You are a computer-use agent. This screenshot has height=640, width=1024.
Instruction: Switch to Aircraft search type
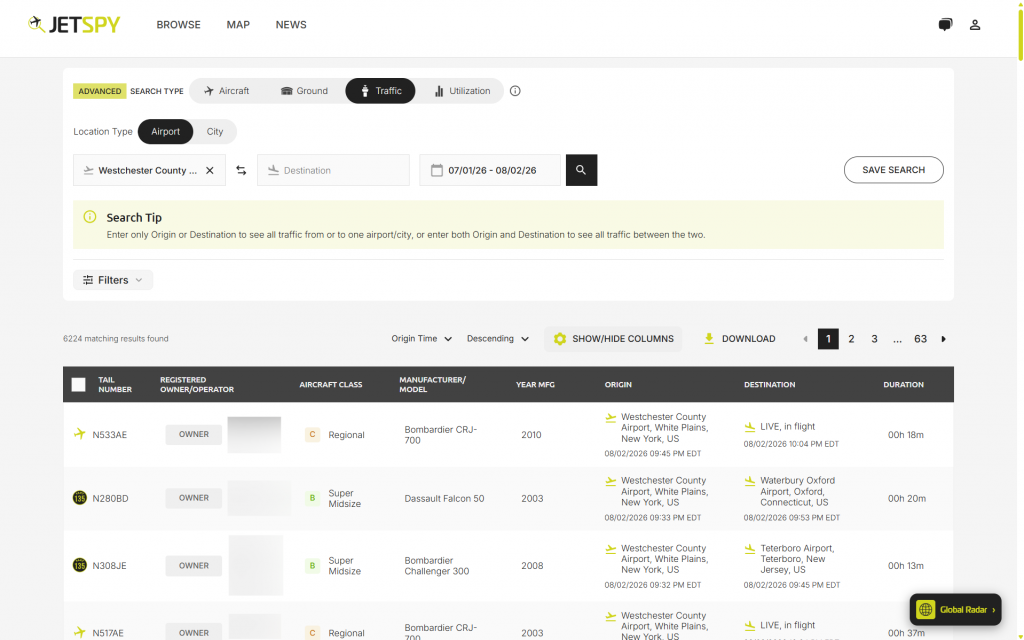coord(227,91)
